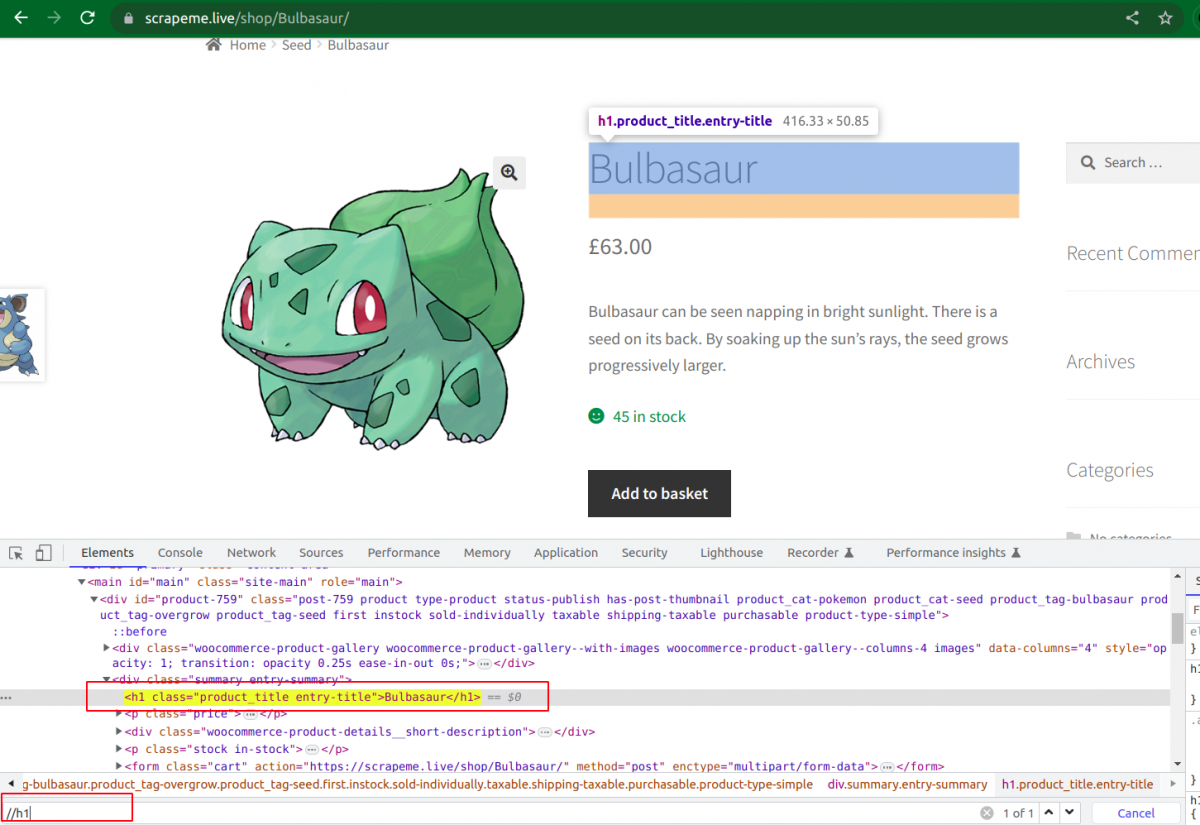Select the inspect element picker icon
Viewport: 1200px width, 825px height.
pyautogui.click(x=15, y=551)
